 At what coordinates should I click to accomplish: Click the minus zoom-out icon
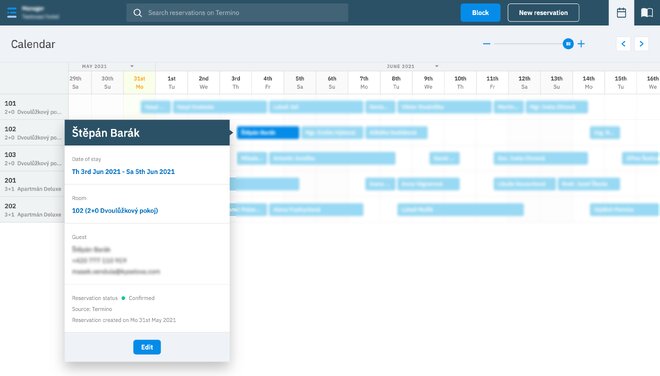[x=487, y=44]
